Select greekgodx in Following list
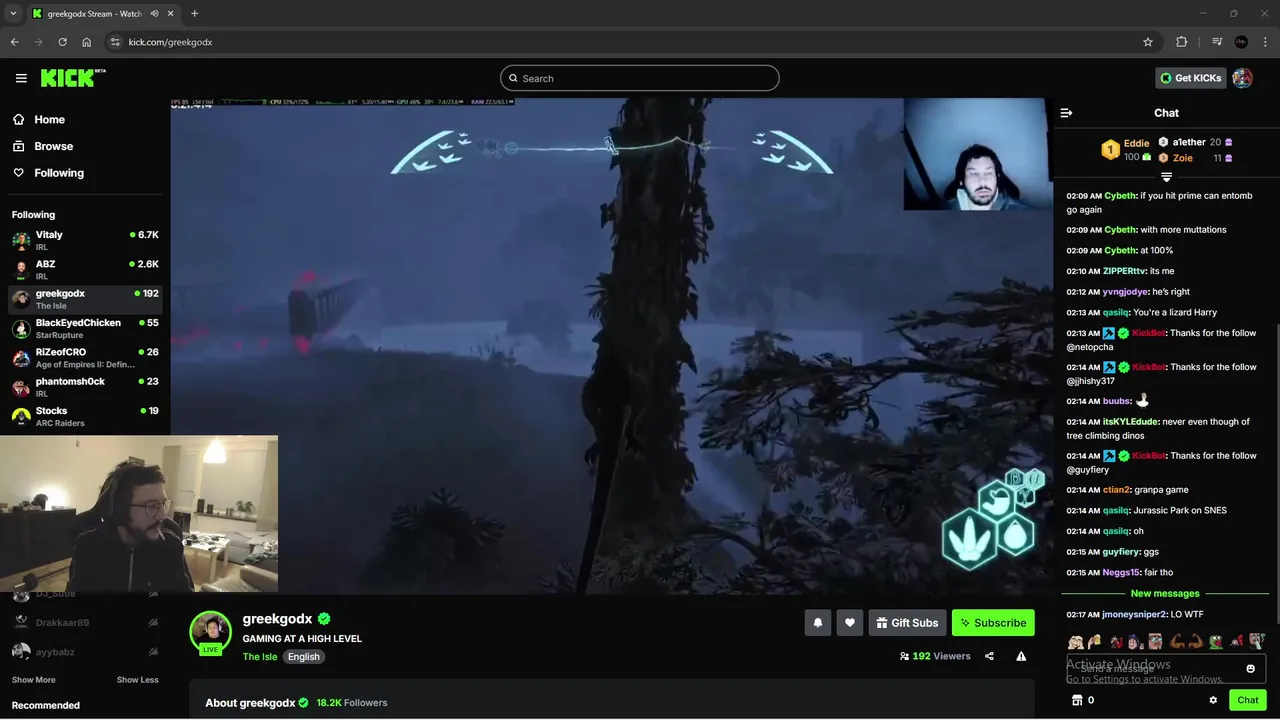The image size is (1280, 720). (85, 299)
